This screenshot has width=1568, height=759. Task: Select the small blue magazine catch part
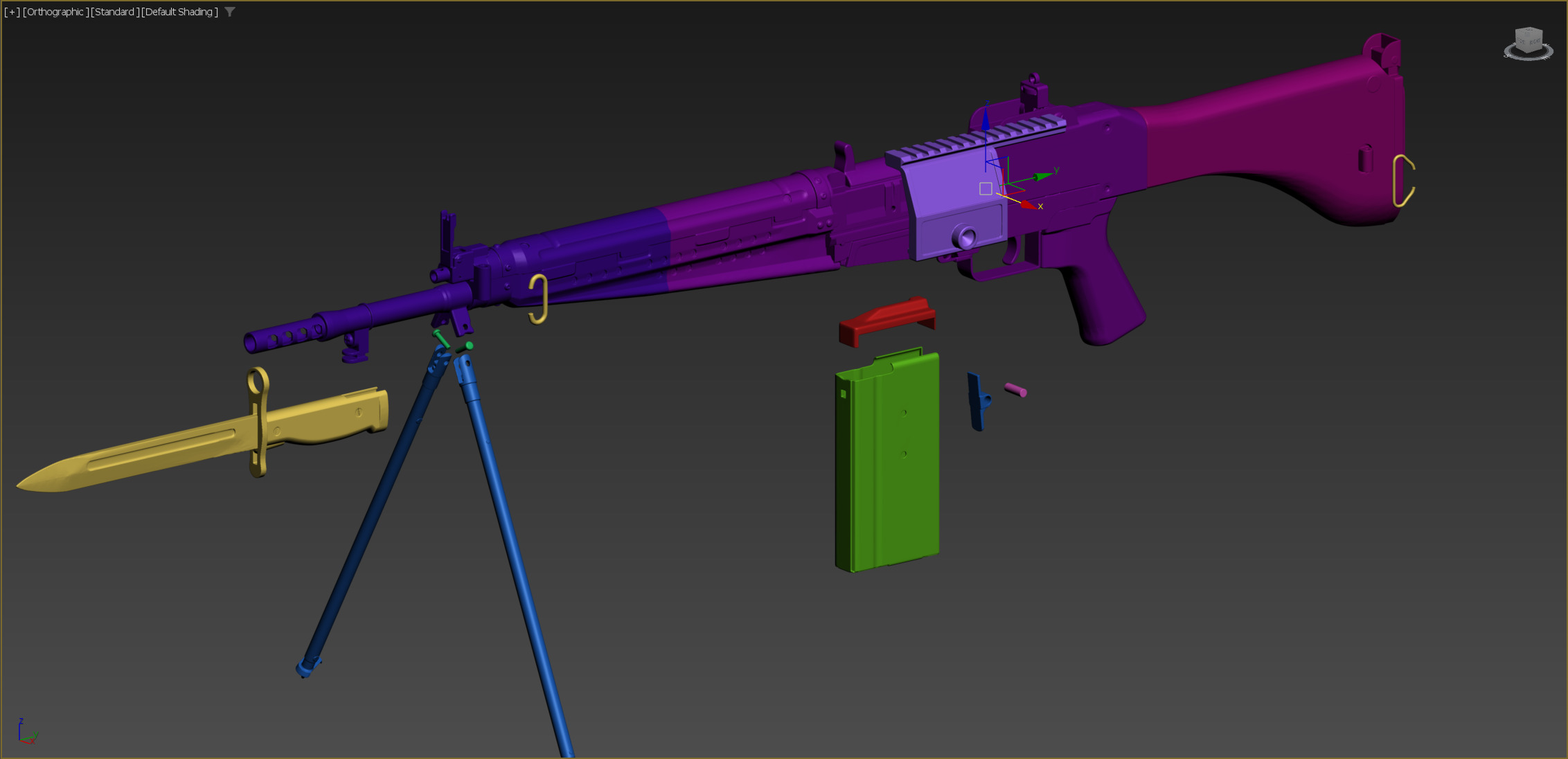(979, 402)
